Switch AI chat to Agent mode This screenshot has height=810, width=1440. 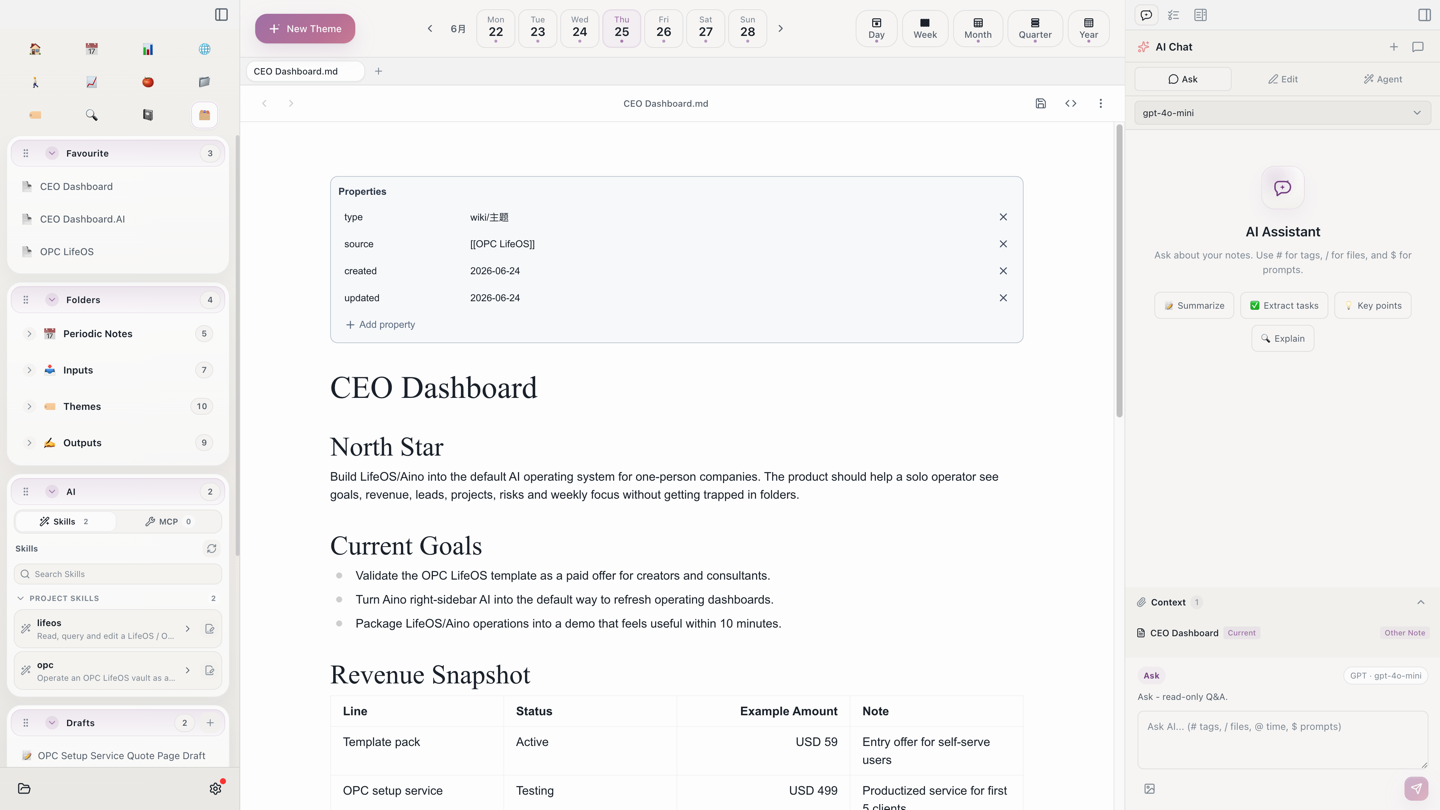coord(1383,79)
